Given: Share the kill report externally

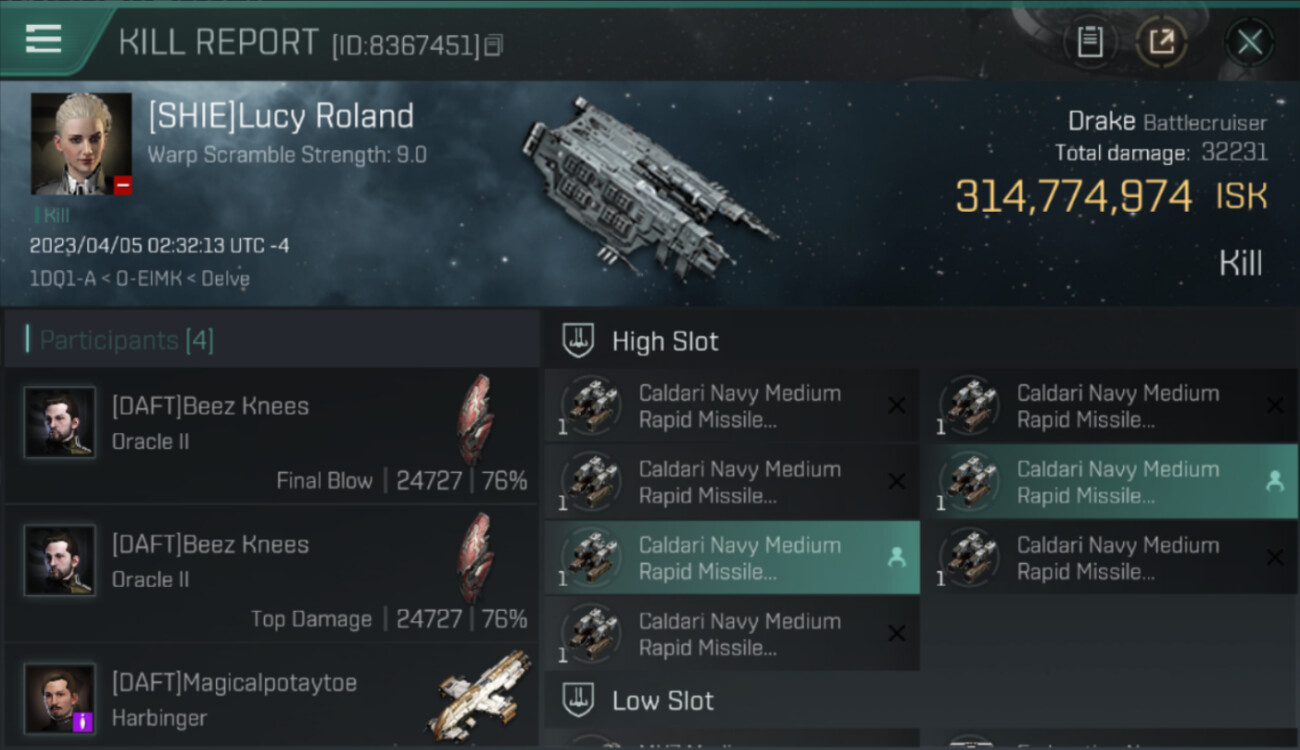Looking at the screenshot, I should coord(1161,42).
